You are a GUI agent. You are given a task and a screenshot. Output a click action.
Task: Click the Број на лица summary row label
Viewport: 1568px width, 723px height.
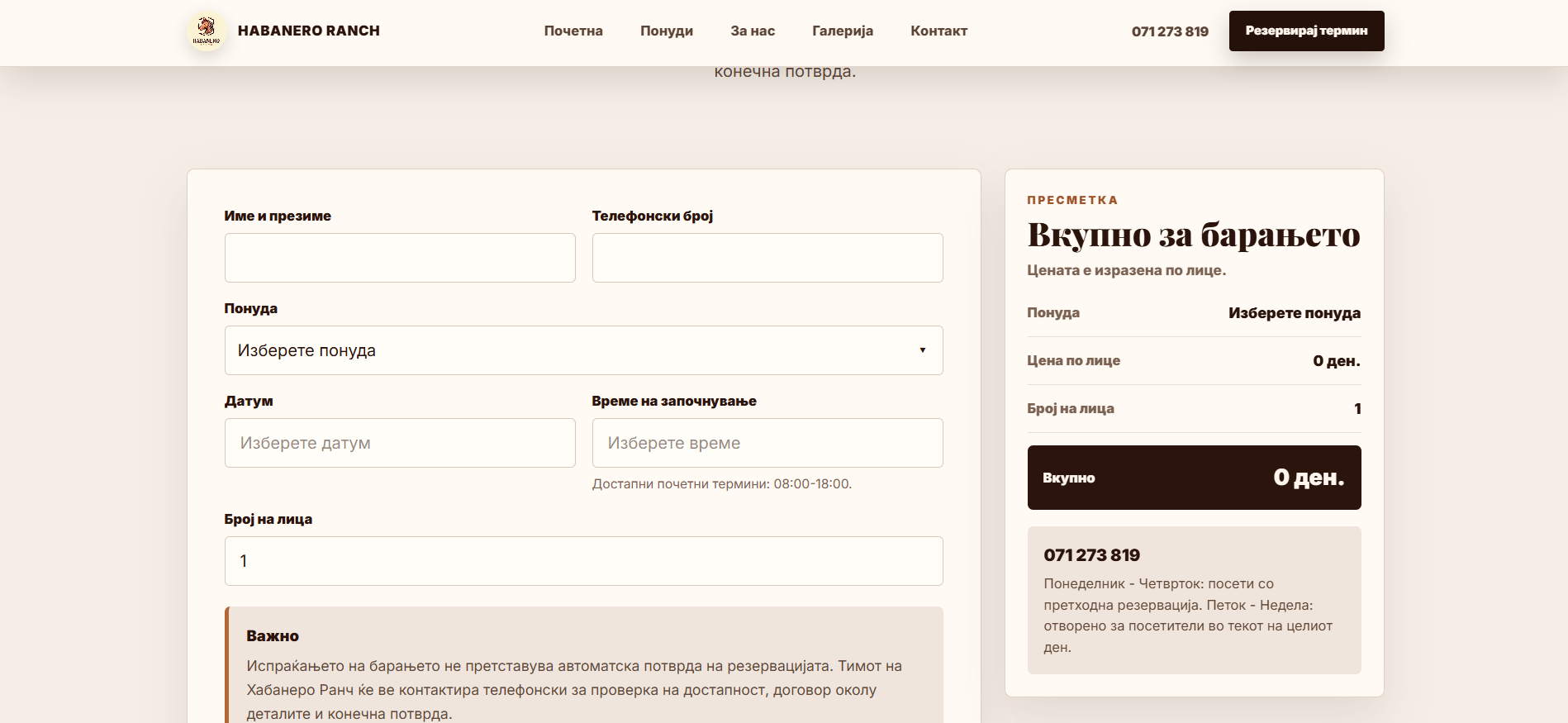(x=1071, y=409)
